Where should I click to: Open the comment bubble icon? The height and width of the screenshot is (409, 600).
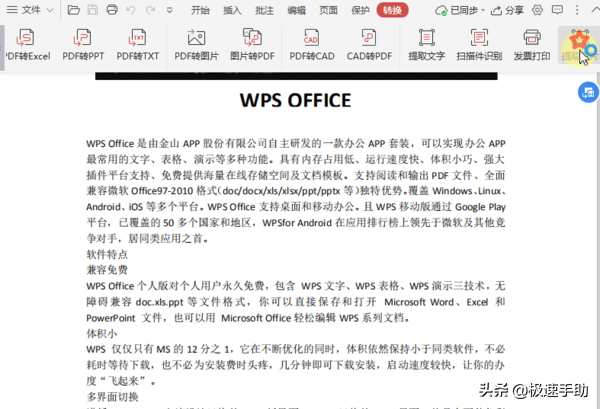(x=557, y=10)
